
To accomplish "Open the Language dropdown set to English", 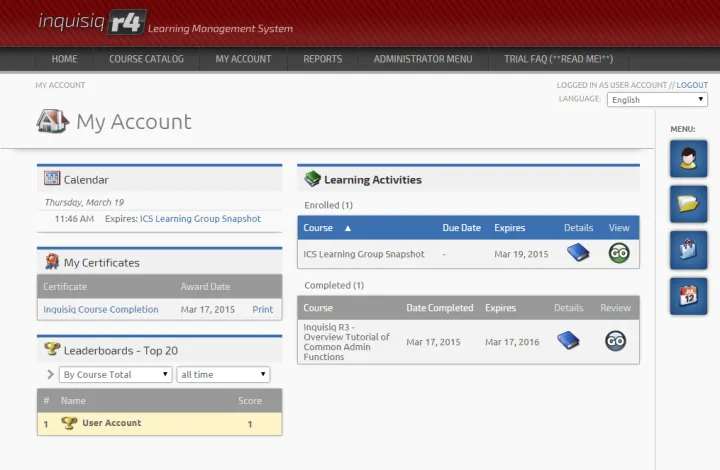I will 657,100.
